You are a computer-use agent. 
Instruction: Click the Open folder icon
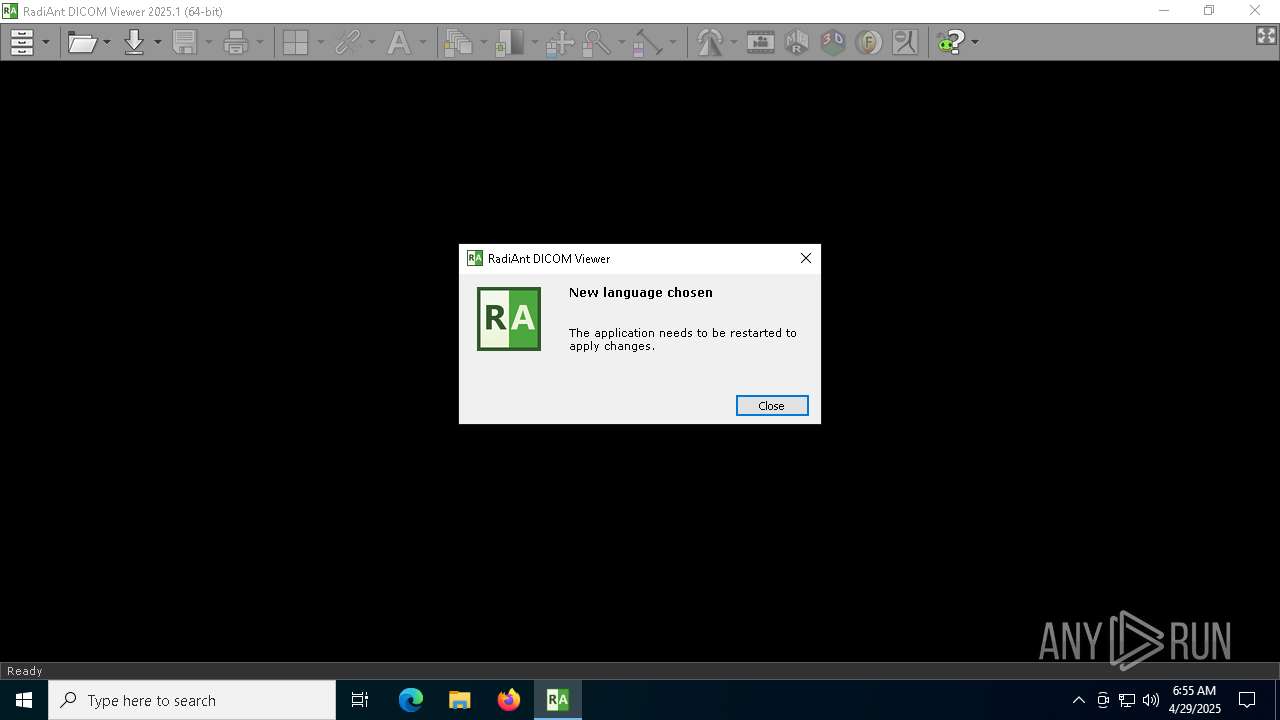pyautogui.click(x=82, y=42)
